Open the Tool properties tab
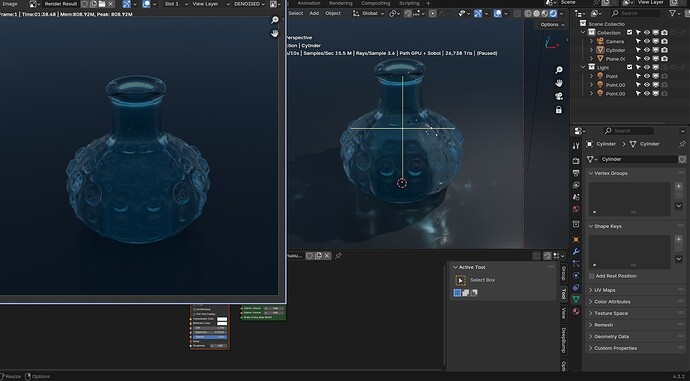The width and height of the screenshot is (690, 381). 576,146
